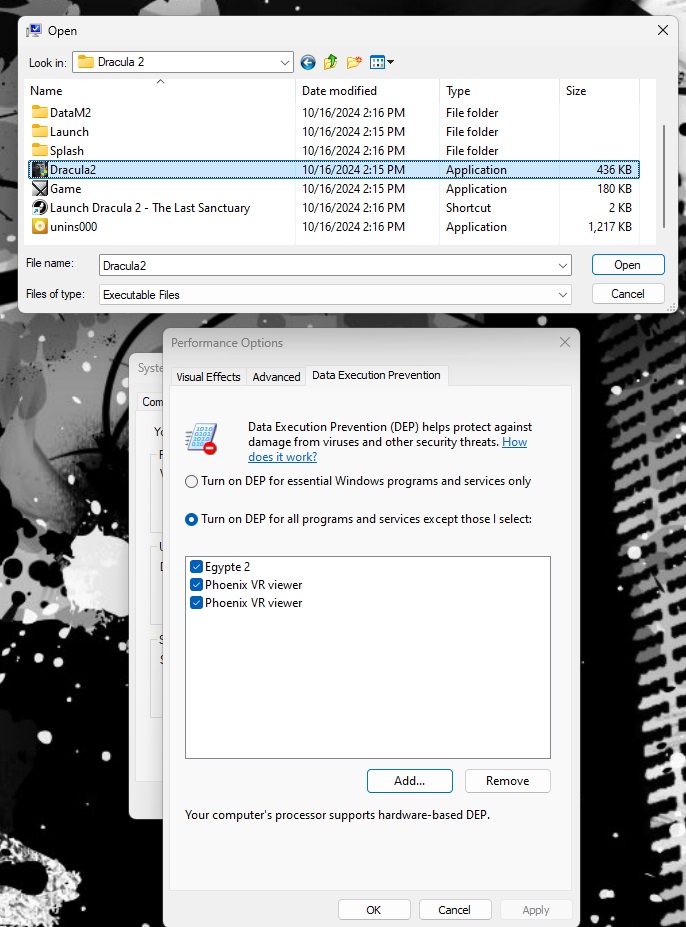The image size is (686, 927).
Task: Switch to the Visual Effects tab
Action: pyautogui.click(x=208, y=377)
